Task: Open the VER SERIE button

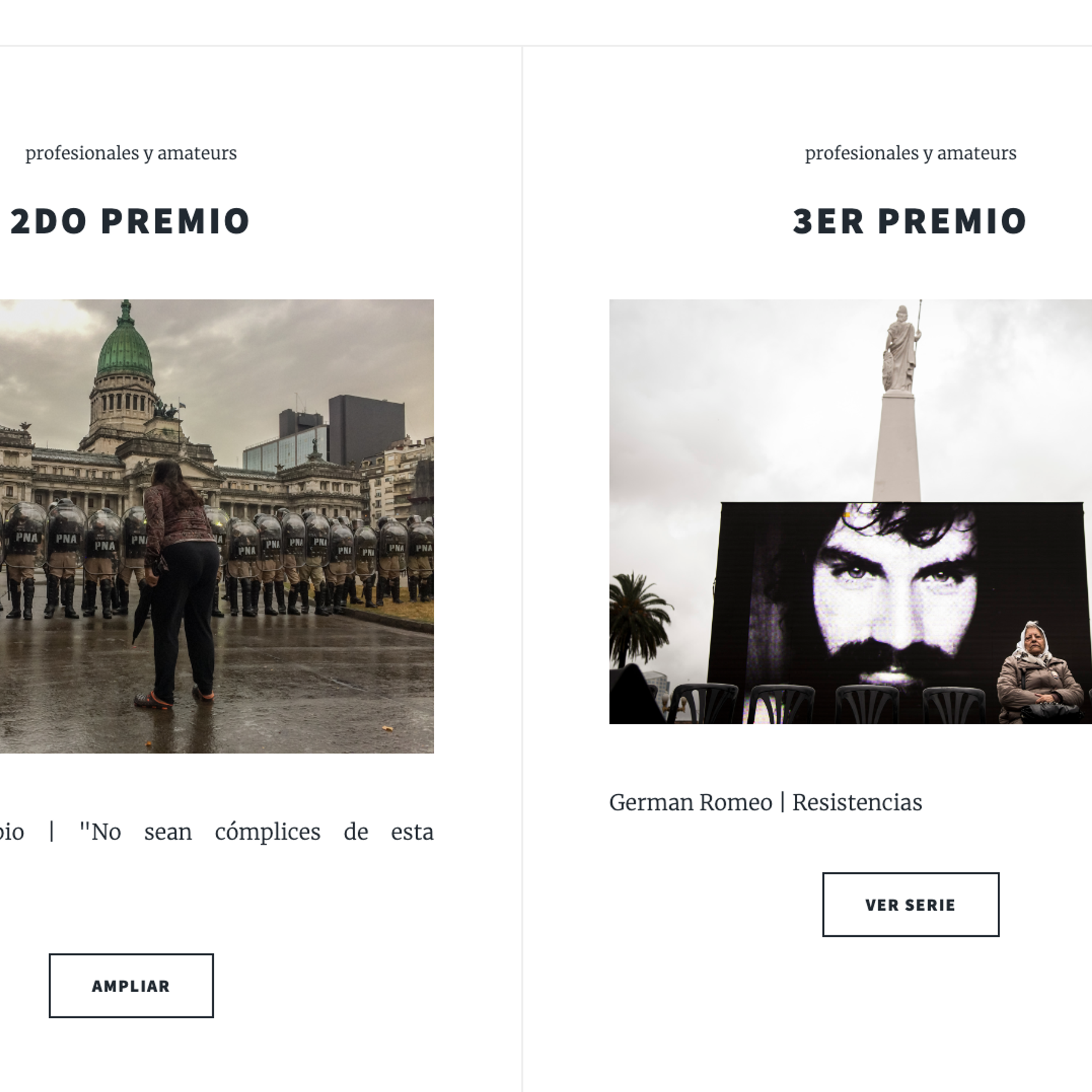Action: coord(911,904)
